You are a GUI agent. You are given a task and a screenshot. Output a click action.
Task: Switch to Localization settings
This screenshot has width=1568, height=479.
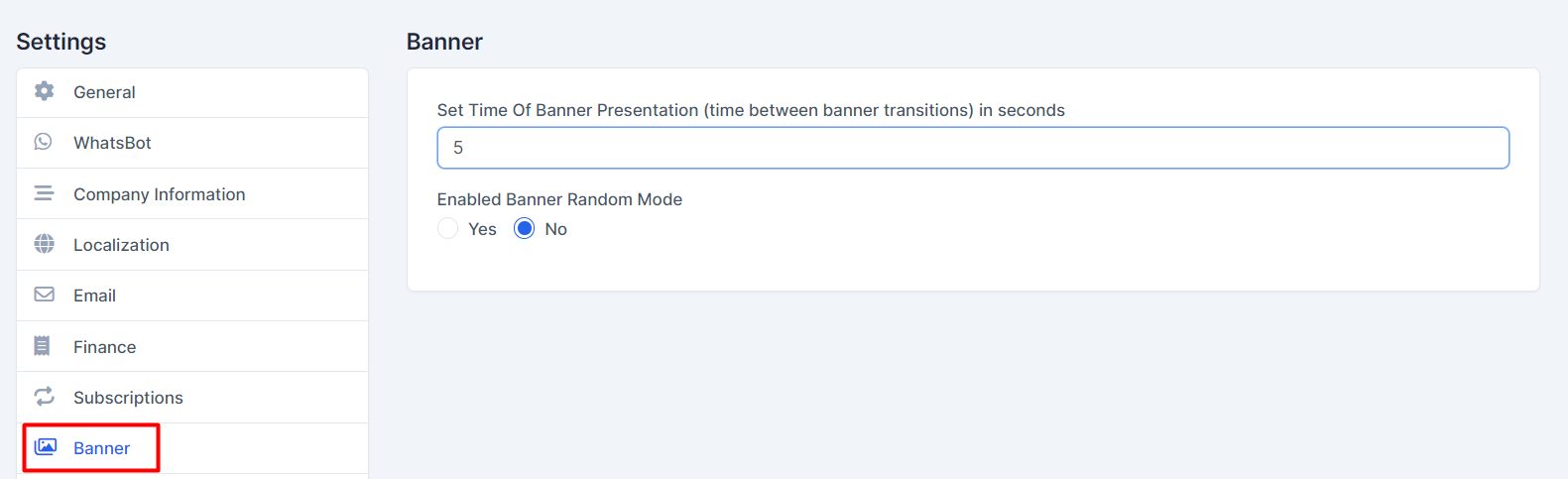(121, 245)
